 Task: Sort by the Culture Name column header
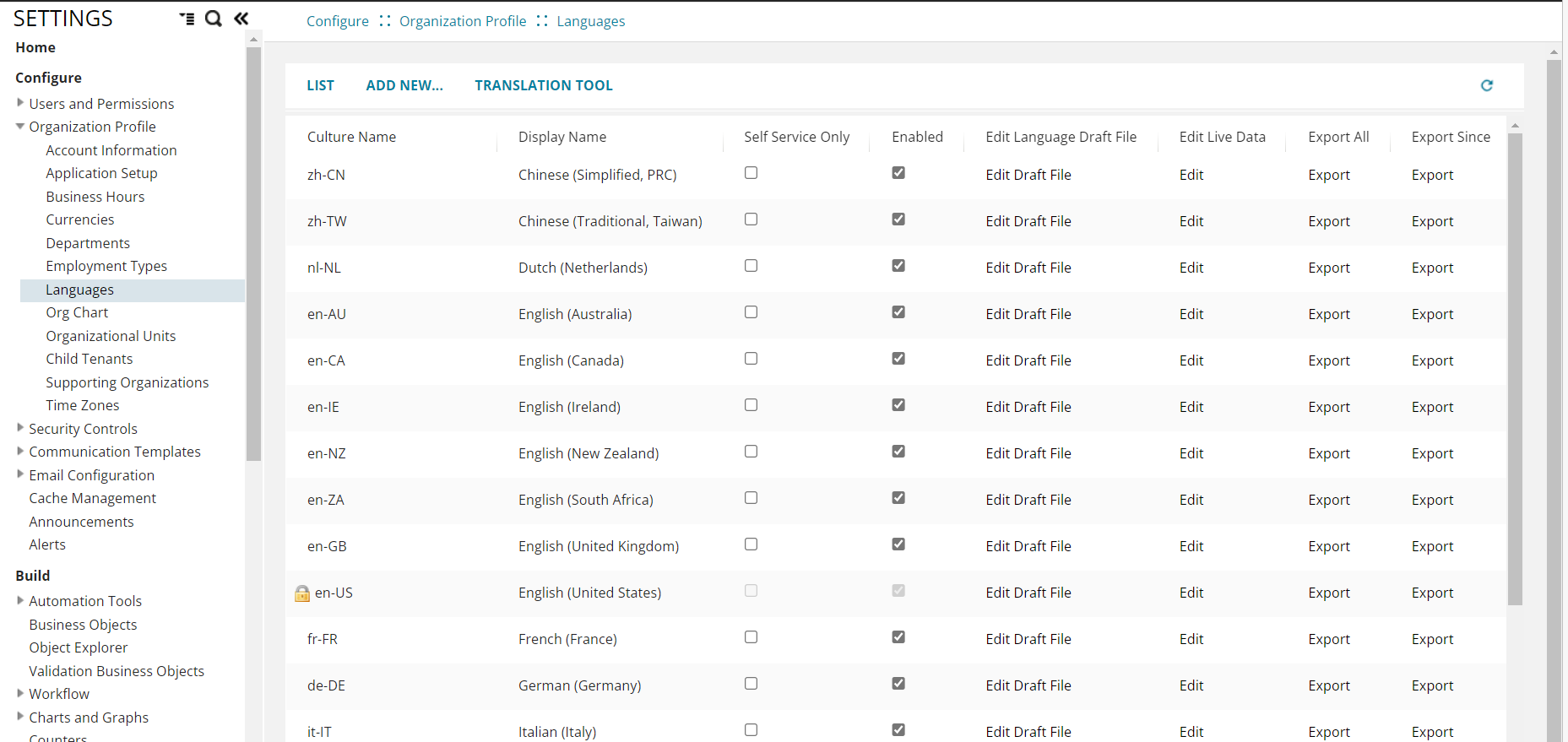coord(351,137)
